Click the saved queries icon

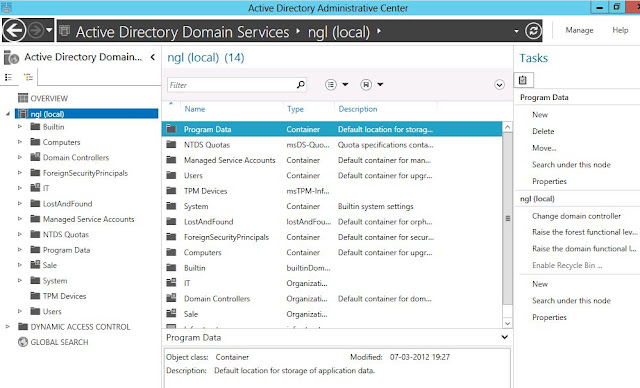pos(366,84)
